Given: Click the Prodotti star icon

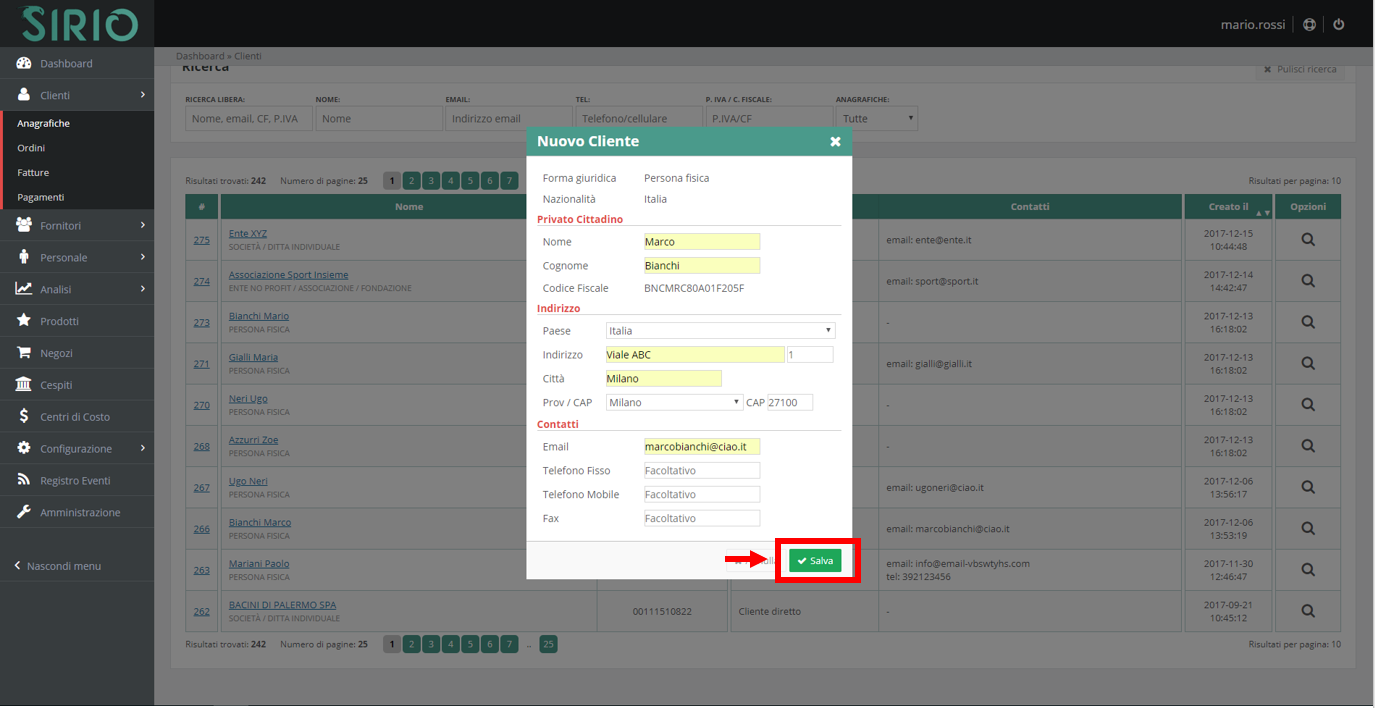Looking at the screenshot, I should click(24, 321).
